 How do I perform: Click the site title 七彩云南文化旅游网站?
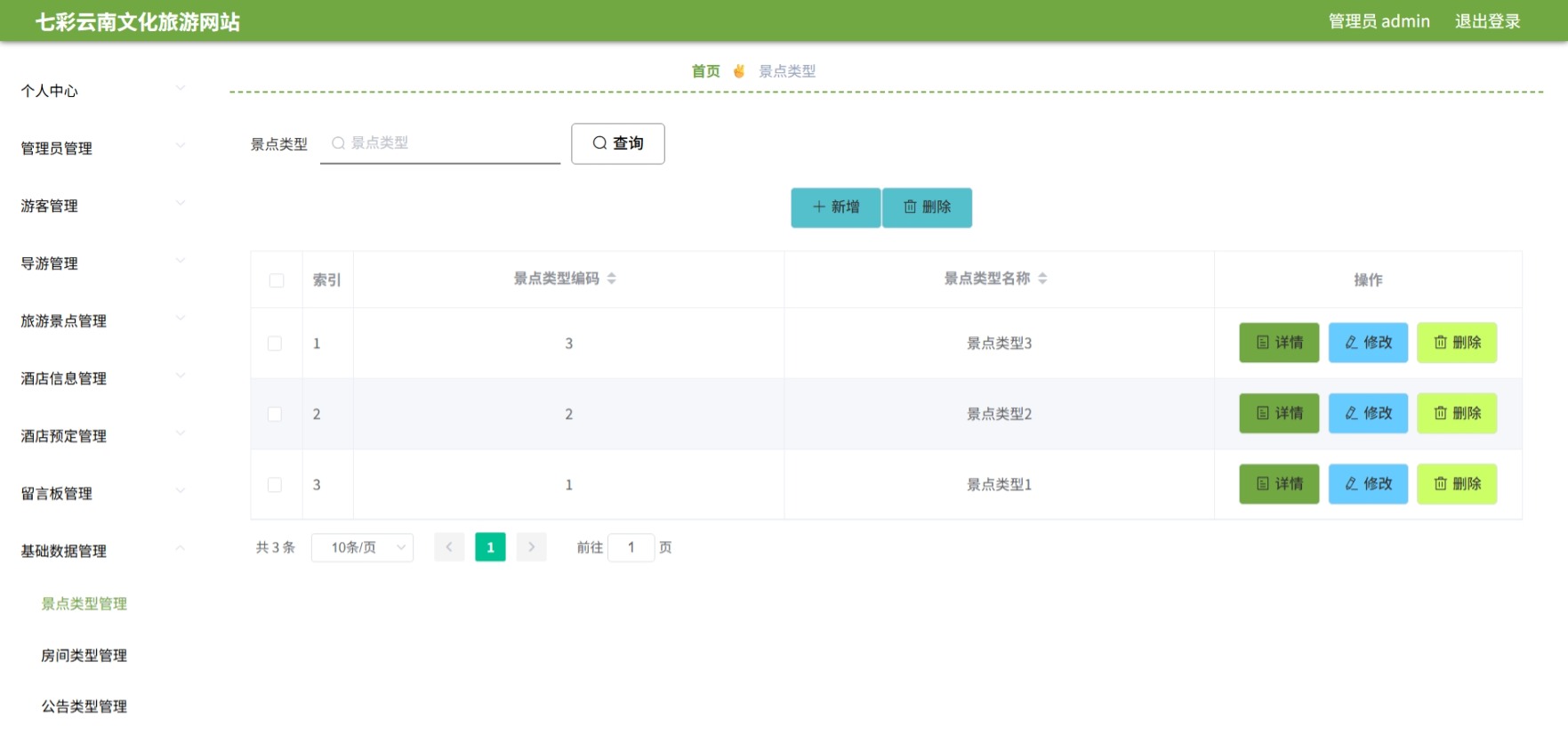coord(138,22)
